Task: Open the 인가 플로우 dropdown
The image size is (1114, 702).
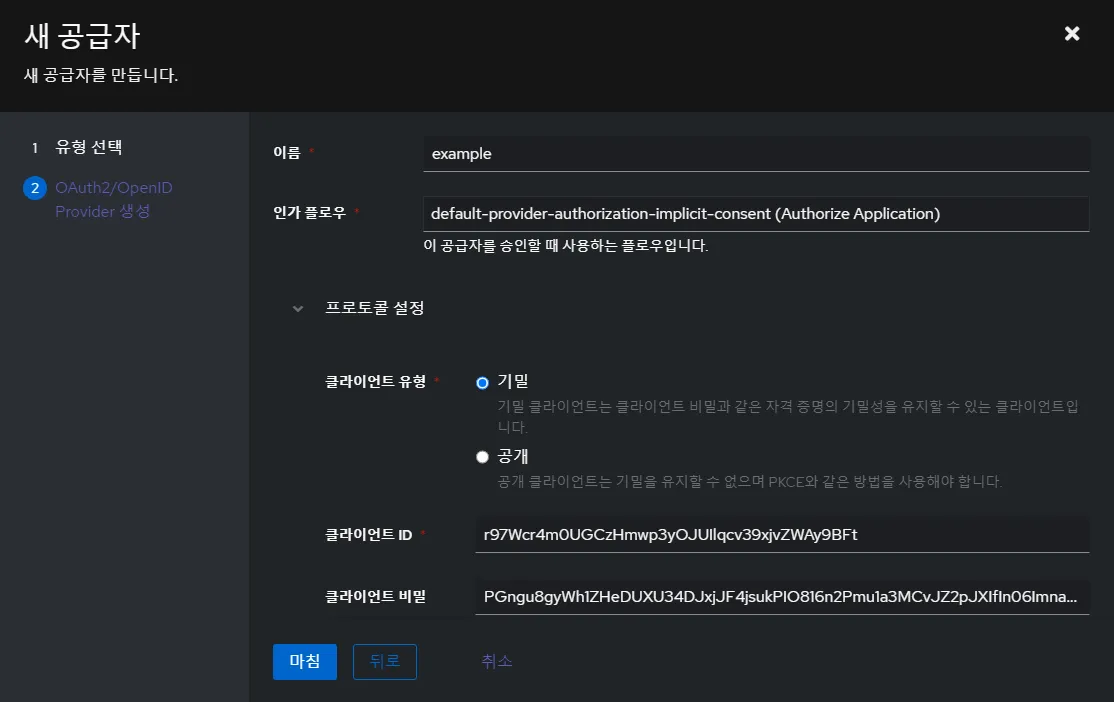Action: tap(755, 213)
